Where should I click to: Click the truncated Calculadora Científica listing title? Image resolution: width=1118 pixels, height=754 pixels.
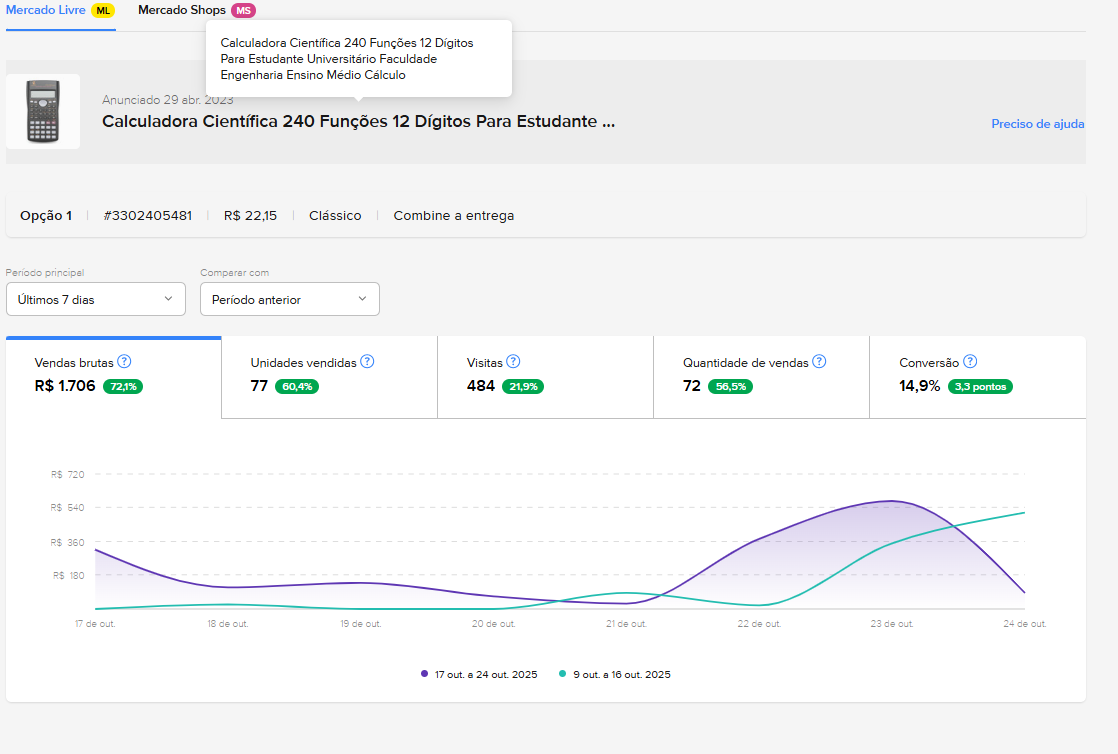coord(358,122)
